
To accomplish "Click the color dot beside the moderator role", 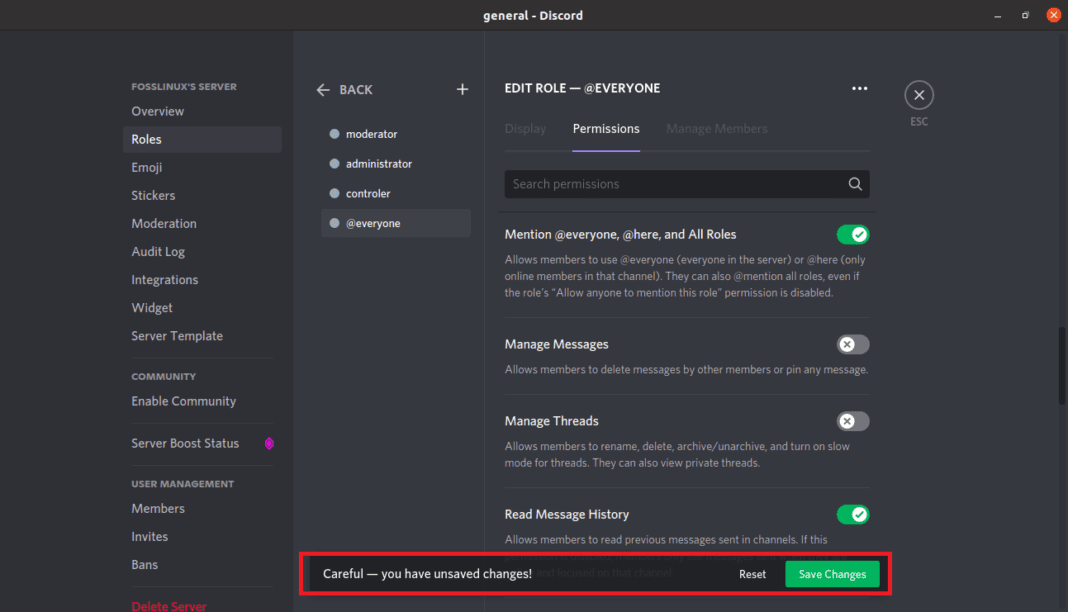I will coord(333,133).
